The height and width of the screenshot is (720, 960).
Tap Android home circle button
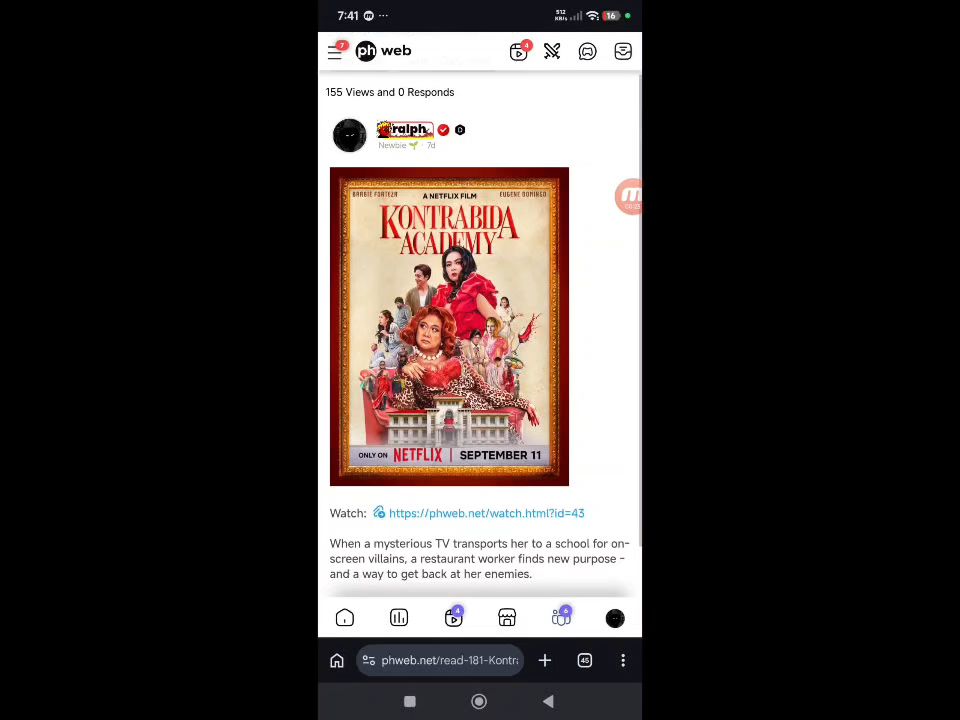coord(479,702)
